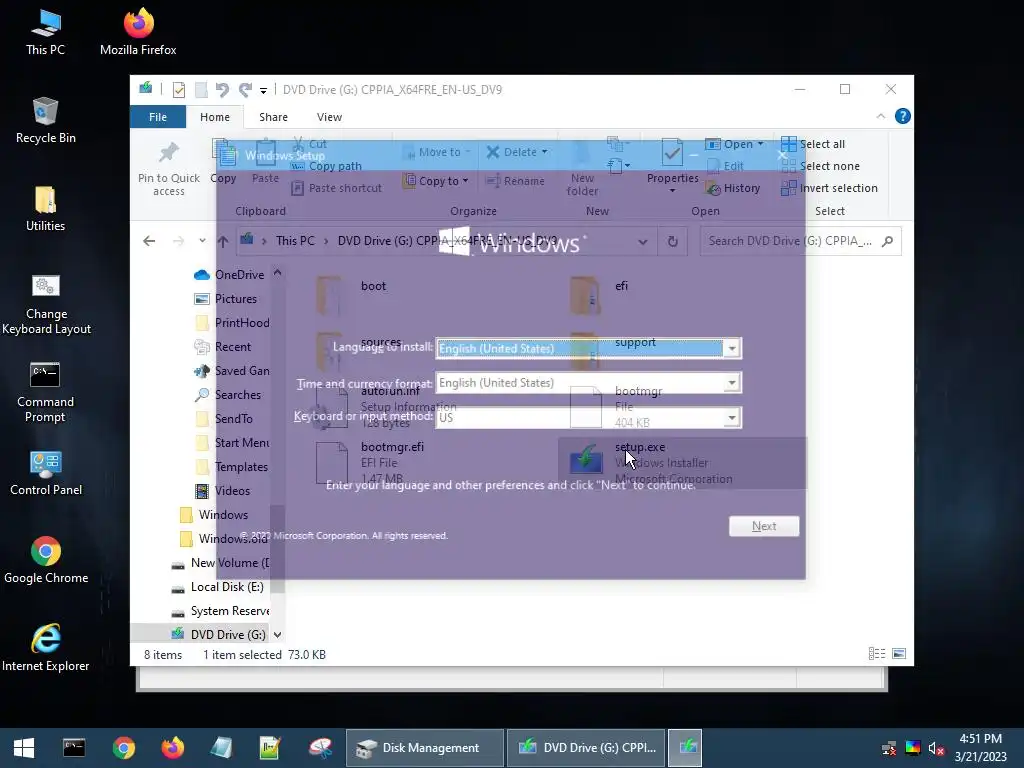1024x768 pixels.
Task: Switch to the Share ribbon tab
Action: [x=273, y=117]
